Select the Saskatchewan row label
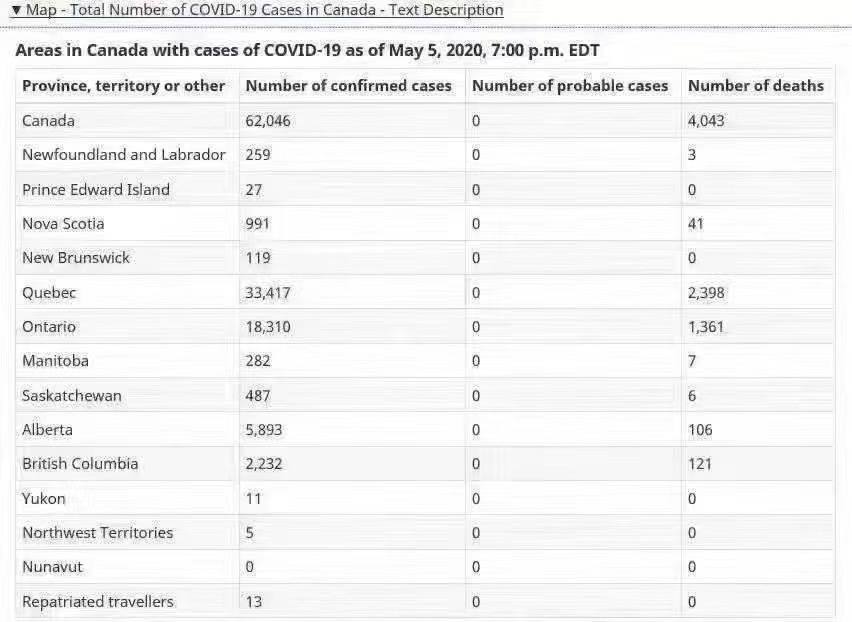852x622 pixels. click(72, 396)
